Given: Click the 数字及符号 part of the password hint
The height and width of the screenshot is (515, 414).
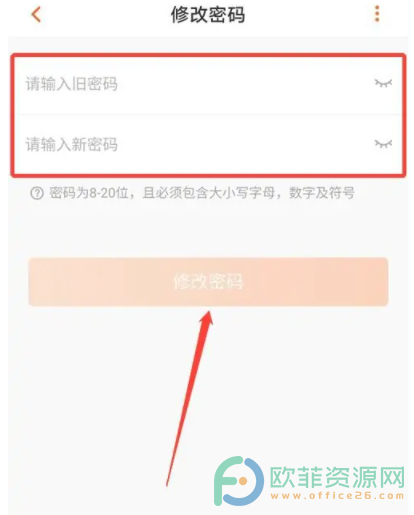Looking at the screenshot, I should [322, 193].
